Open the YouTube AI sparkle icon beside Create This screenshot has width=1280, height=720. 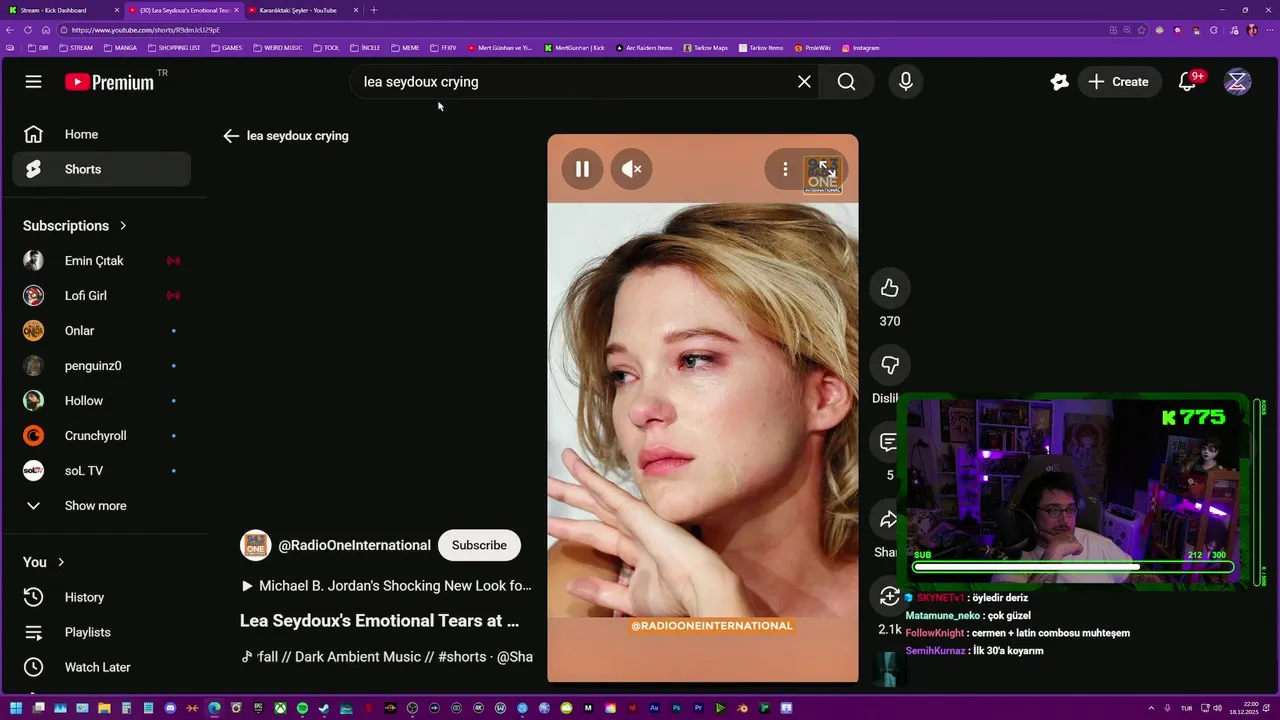coord(1059,82)
